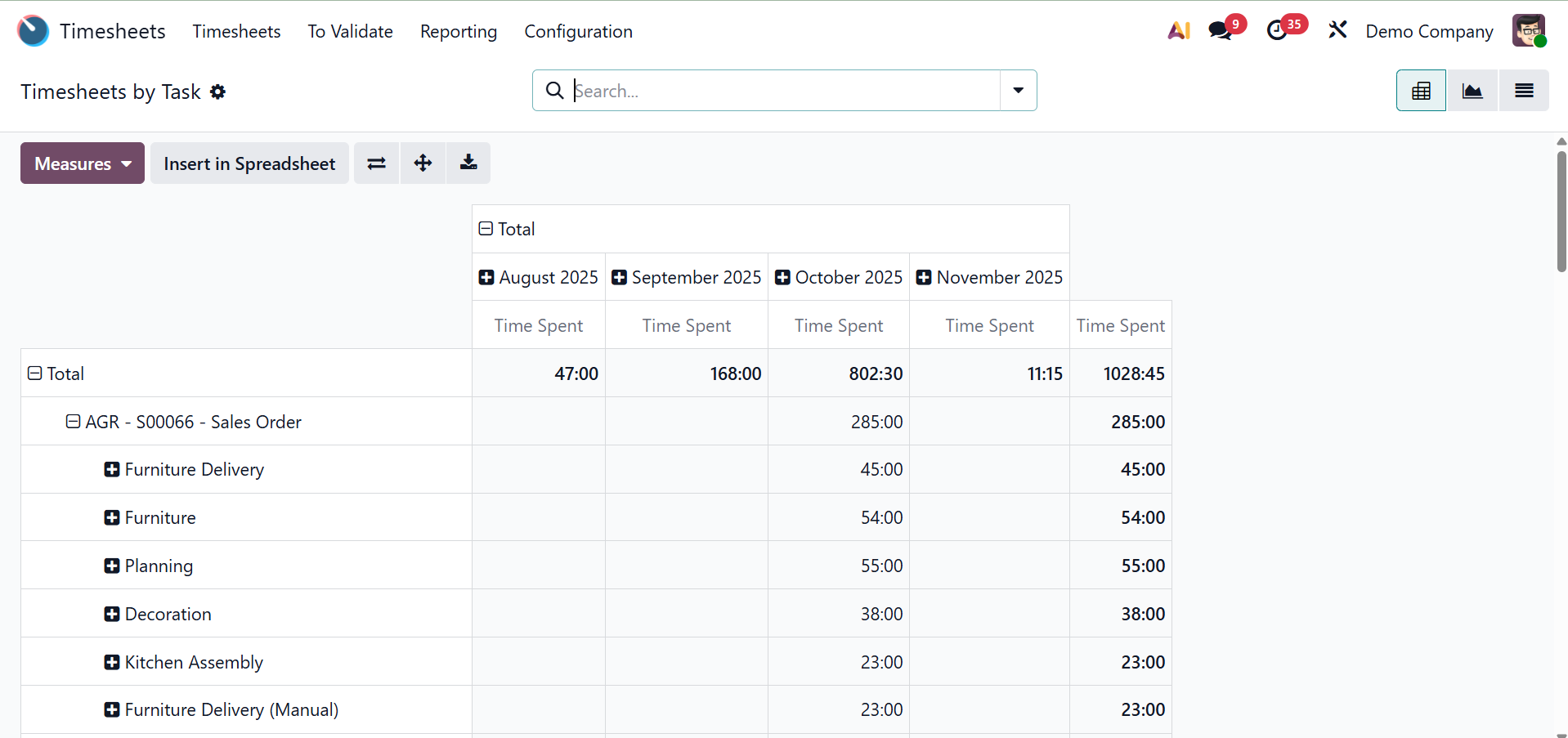
Task: Toggle the search options dropdown arrow
Action: click(1018, 91)
